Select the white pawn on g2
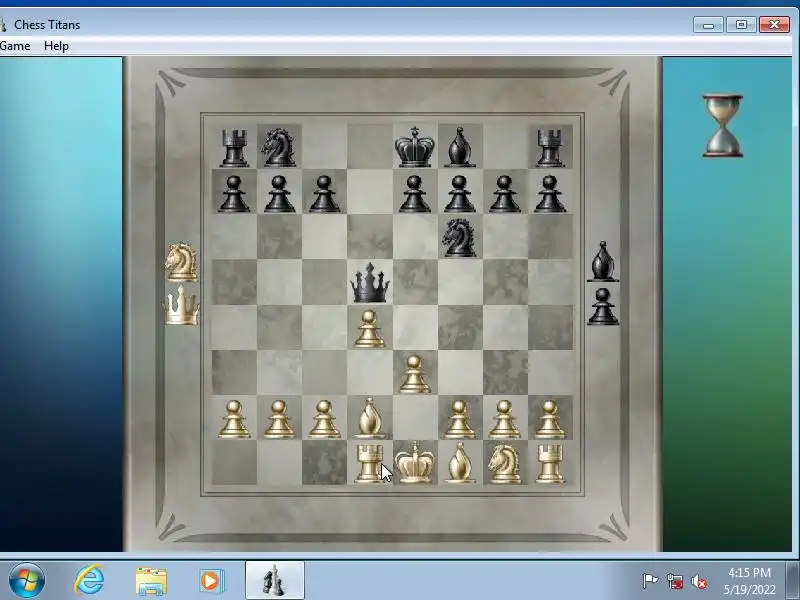Image resolution: width=800 pixels, height=600 pixels. point(505,419)
